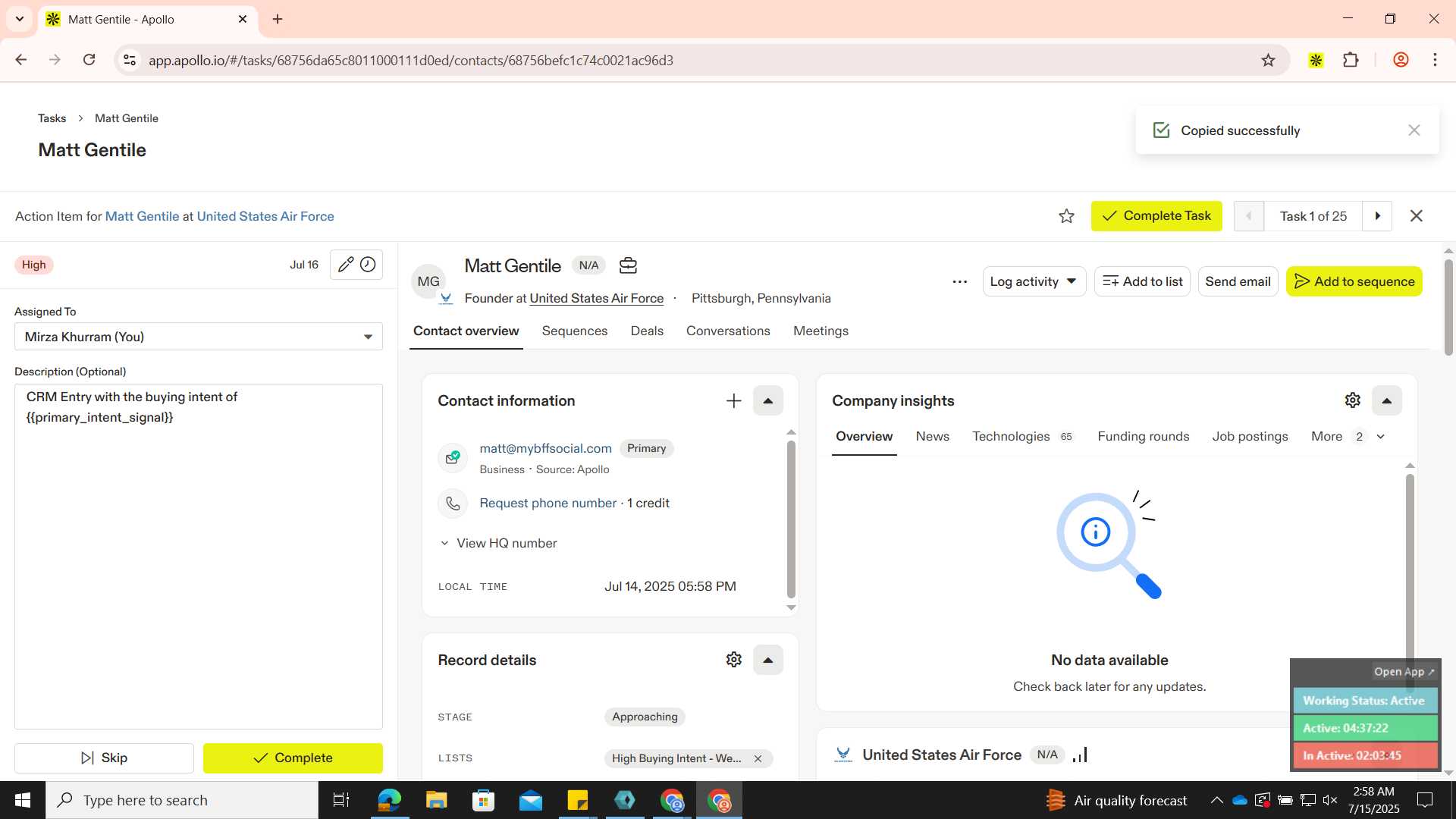Open File Explorer from the taskbar
The width and height of the screenshot is (1456, 819).
pyautogui.click(x=436, y=800)
